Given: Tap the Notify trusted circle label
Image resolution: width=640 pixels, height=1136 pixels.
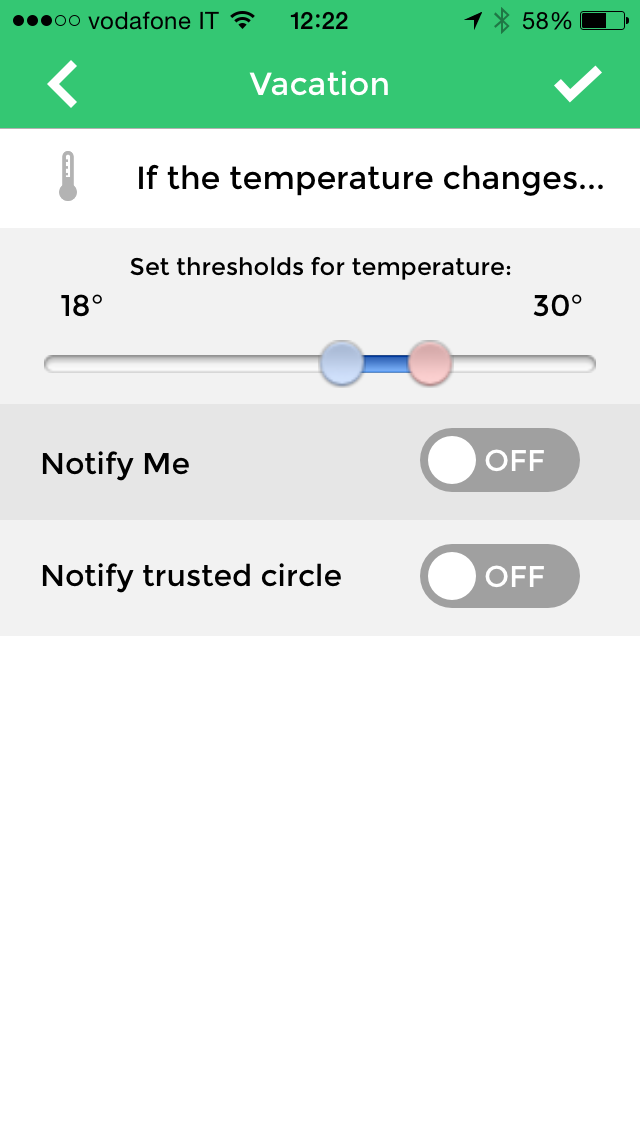Looking at the screenshot, I should 191,576.
